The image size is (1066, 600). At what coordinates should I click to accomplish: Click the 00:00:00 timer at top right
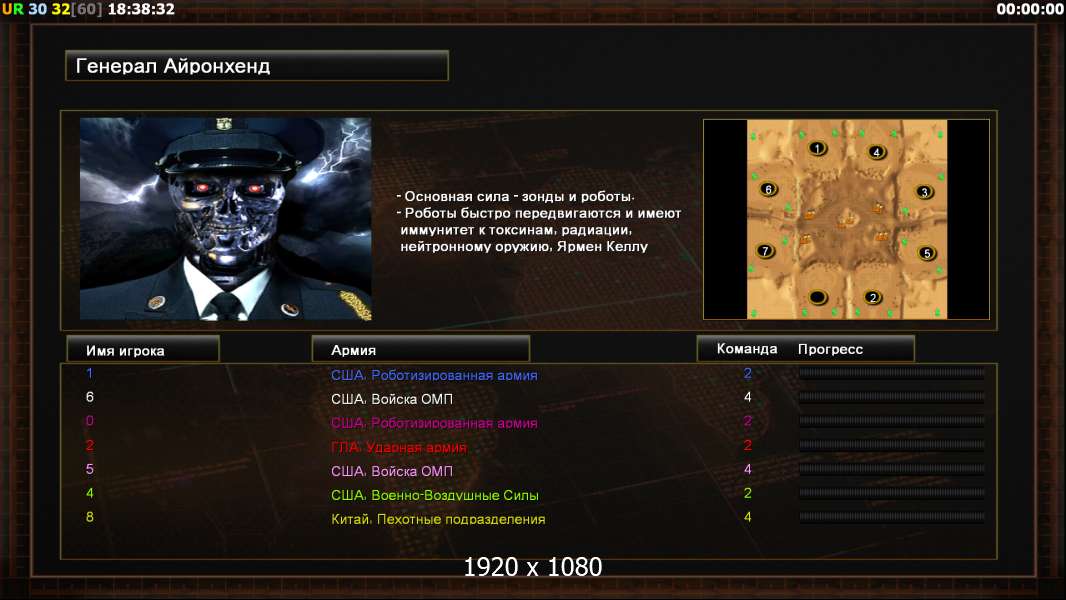(x=1029, y=9)
